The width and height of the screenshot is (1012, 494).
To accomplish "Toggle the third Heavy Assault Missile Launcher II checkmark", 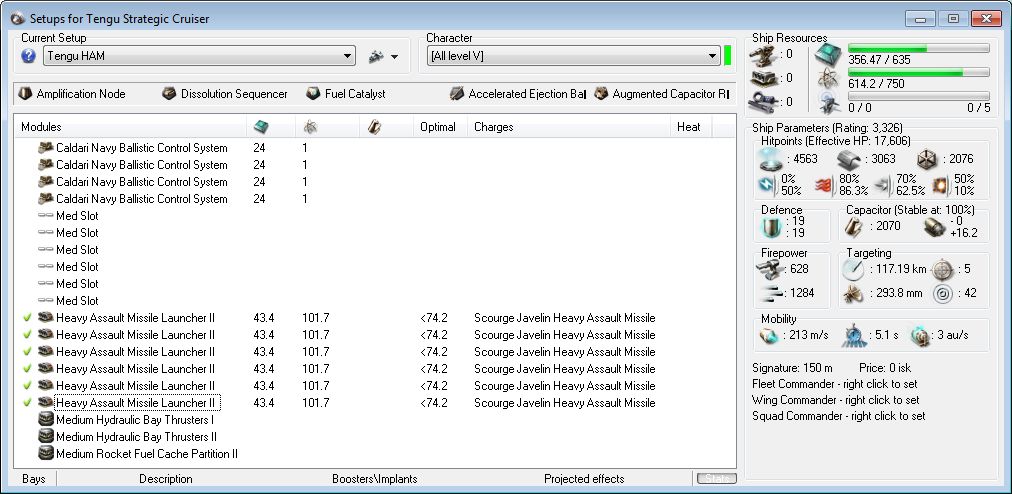I will coord(27,352).
